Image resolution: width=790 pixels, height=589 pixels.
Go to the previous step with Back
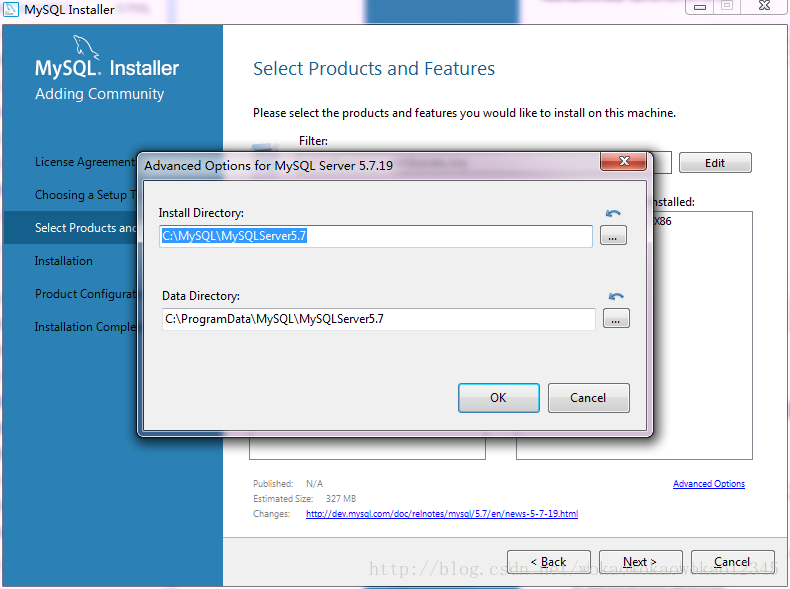[x=549, y=561]
